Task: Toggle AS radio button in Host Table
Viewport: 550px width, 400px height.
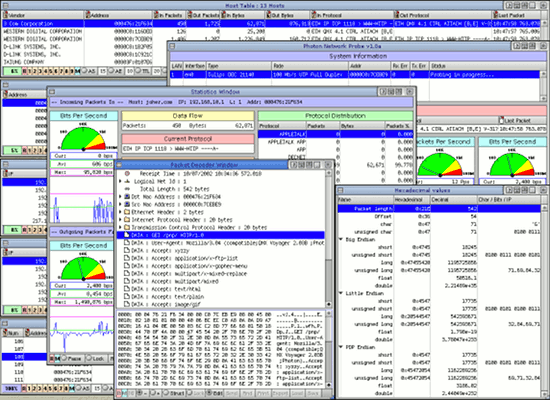Action: point(84,71)
